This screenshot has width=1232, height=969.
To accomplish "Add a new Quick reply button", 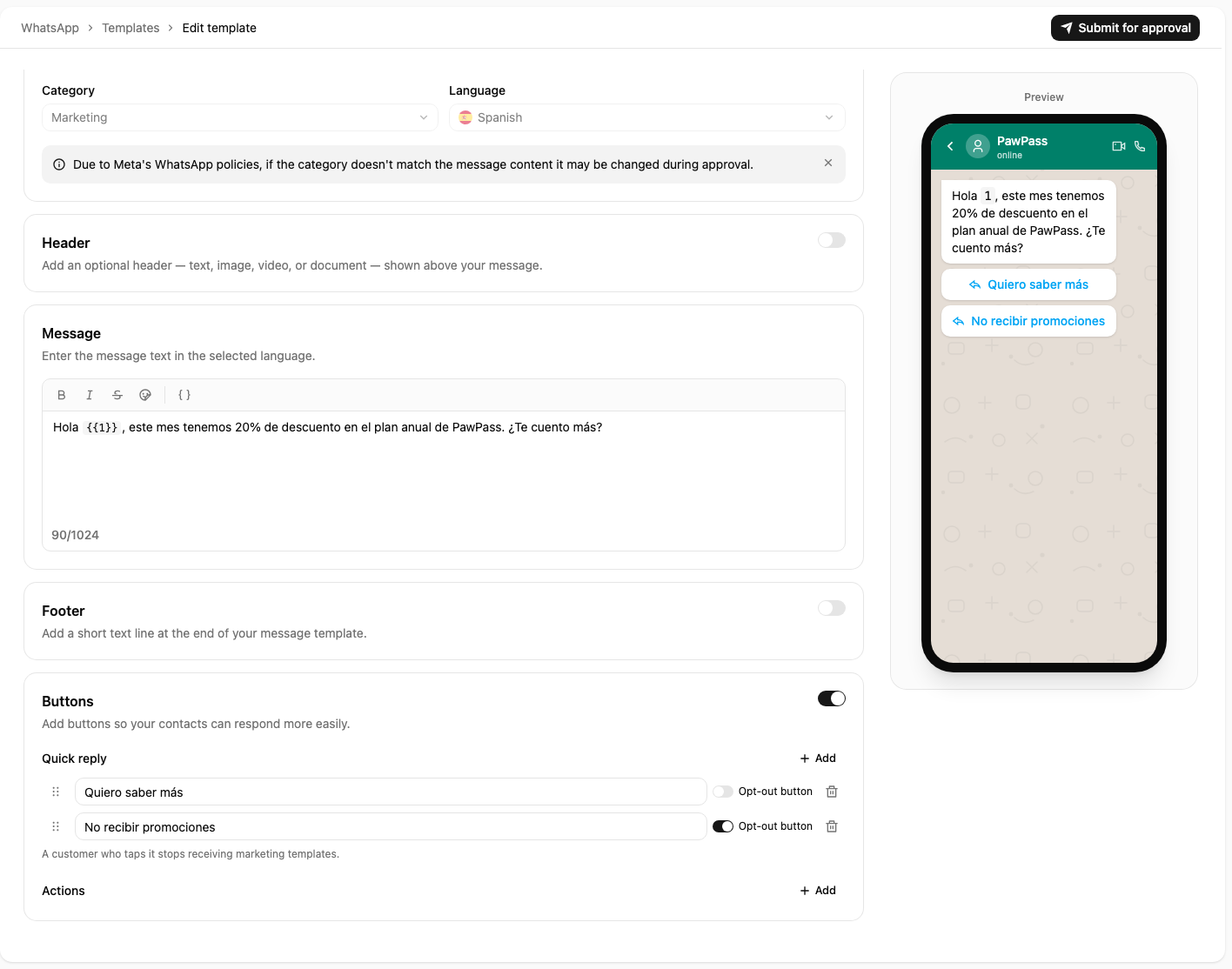I will click(x=818, y=758).
